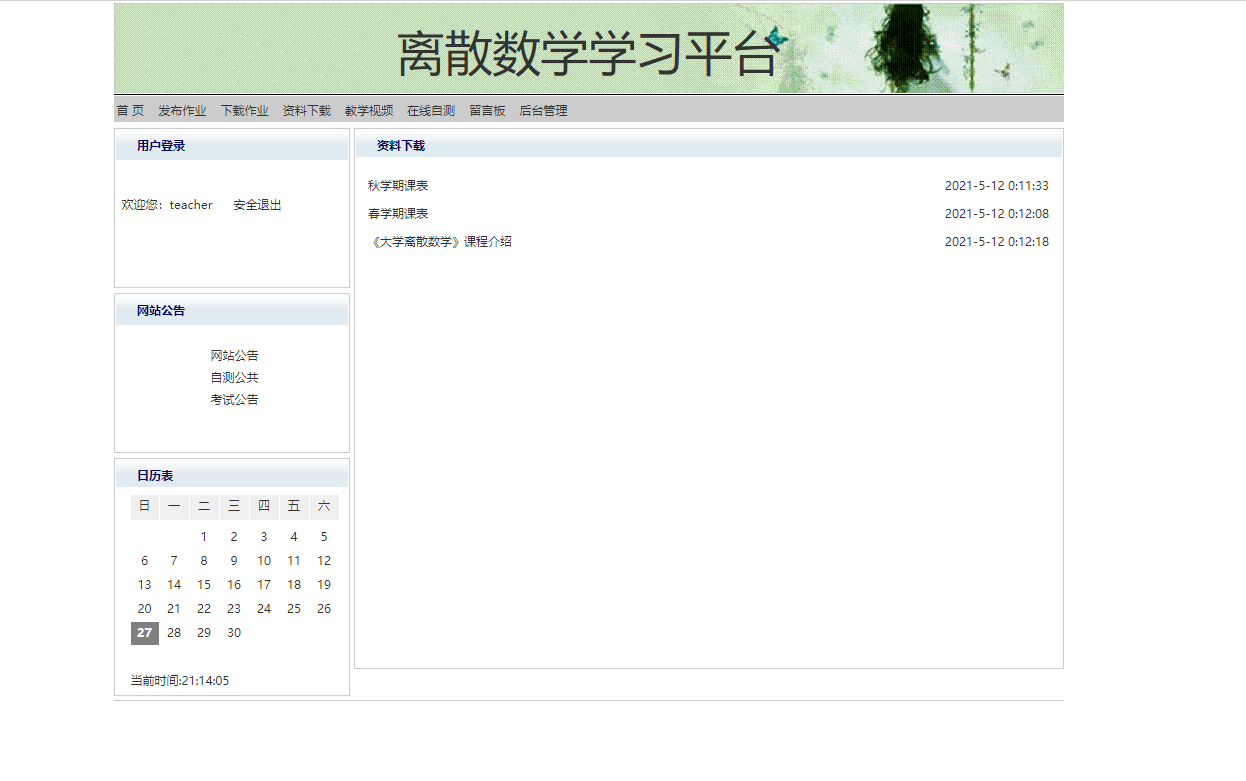Download the 春学期课表 file
This screenshot has height=781, width=1246.
(399, 213)
